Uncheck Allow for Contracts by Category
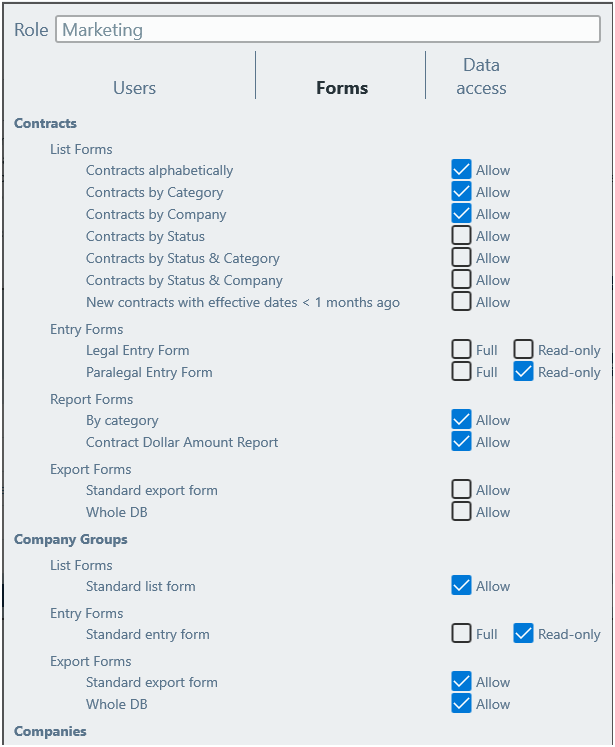 (461, 193)
